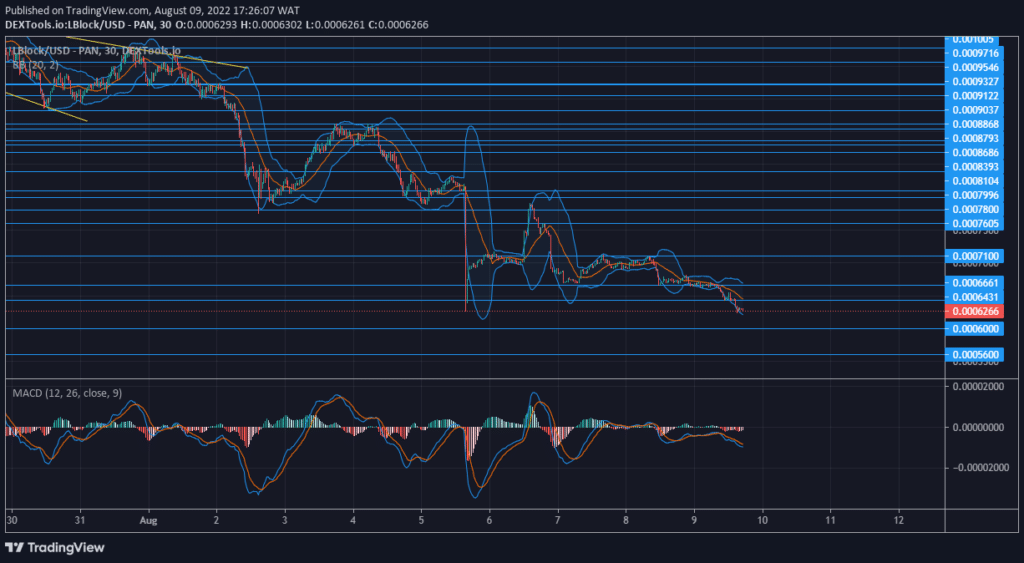This screenshot has height=563, width=1024.
Task: Select the 0.0008104 price level label
Action: coord(975,181)
